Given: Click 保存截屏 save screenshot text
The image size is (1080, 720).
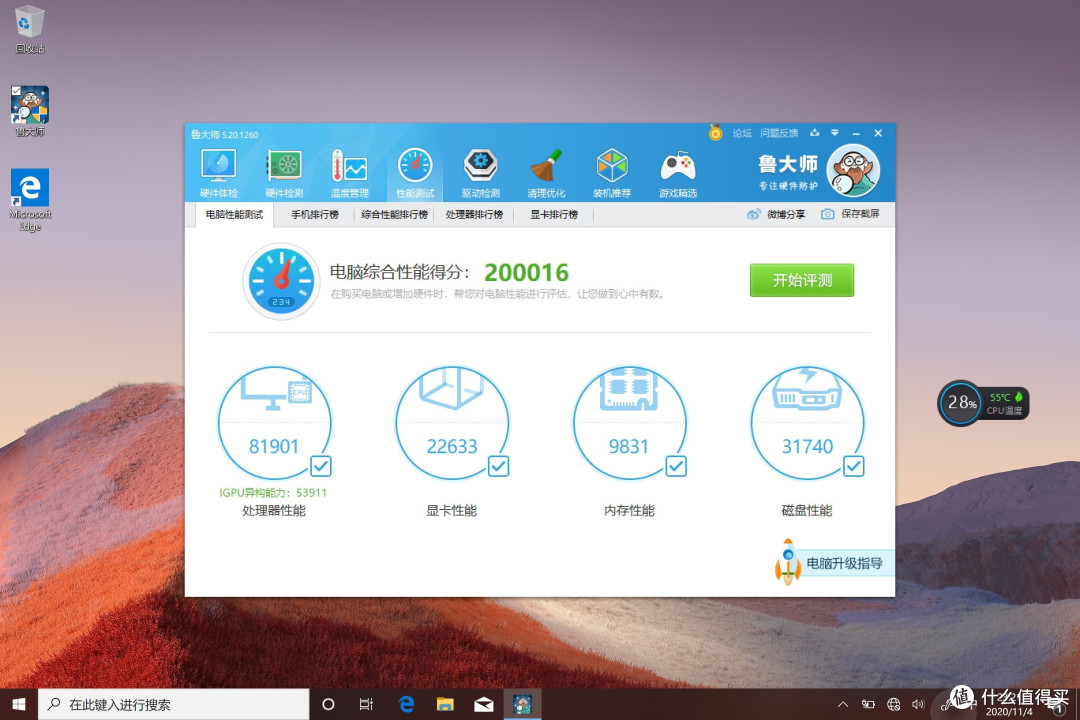Looking at the screenshot, I should pos(860,214).
